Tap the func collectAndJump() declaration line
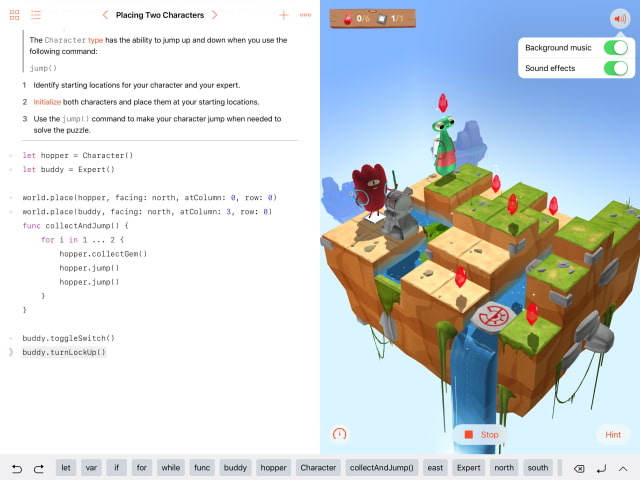The width and height of the screenshot is (640, 480). coord(76,226)
